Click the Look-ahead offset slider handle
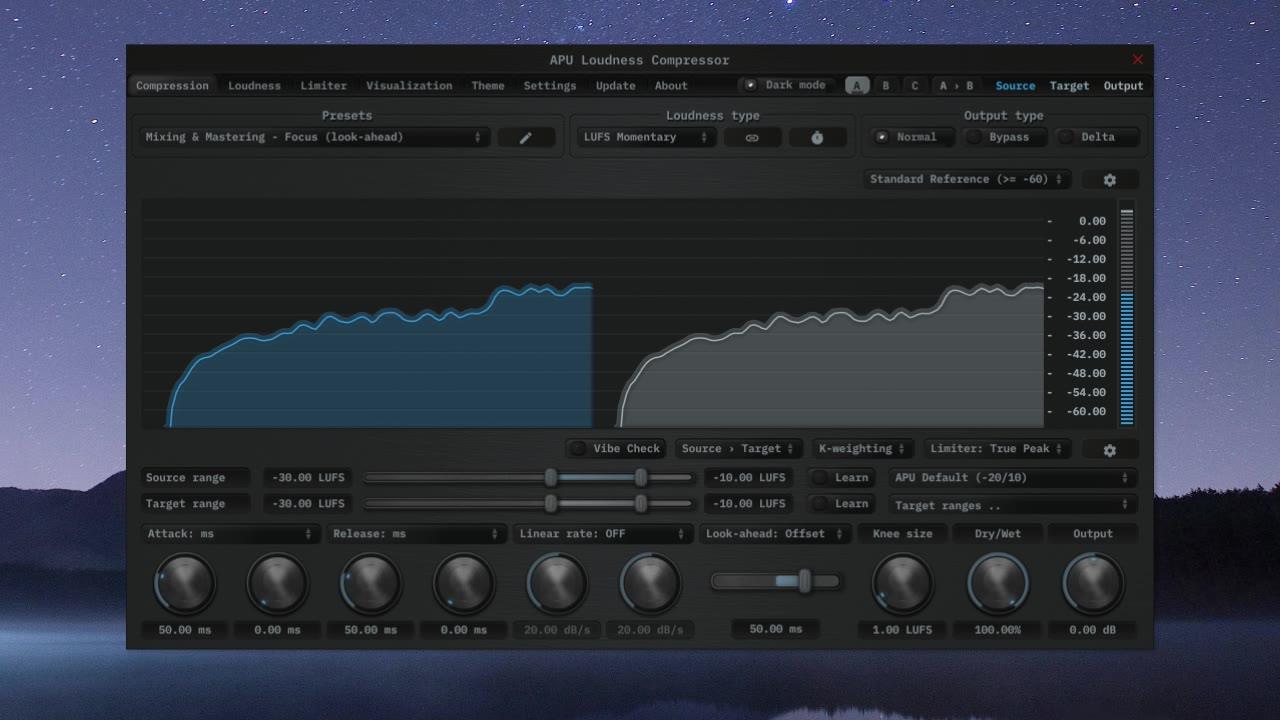The image size is (1280, 720). (x=804, y=581)
